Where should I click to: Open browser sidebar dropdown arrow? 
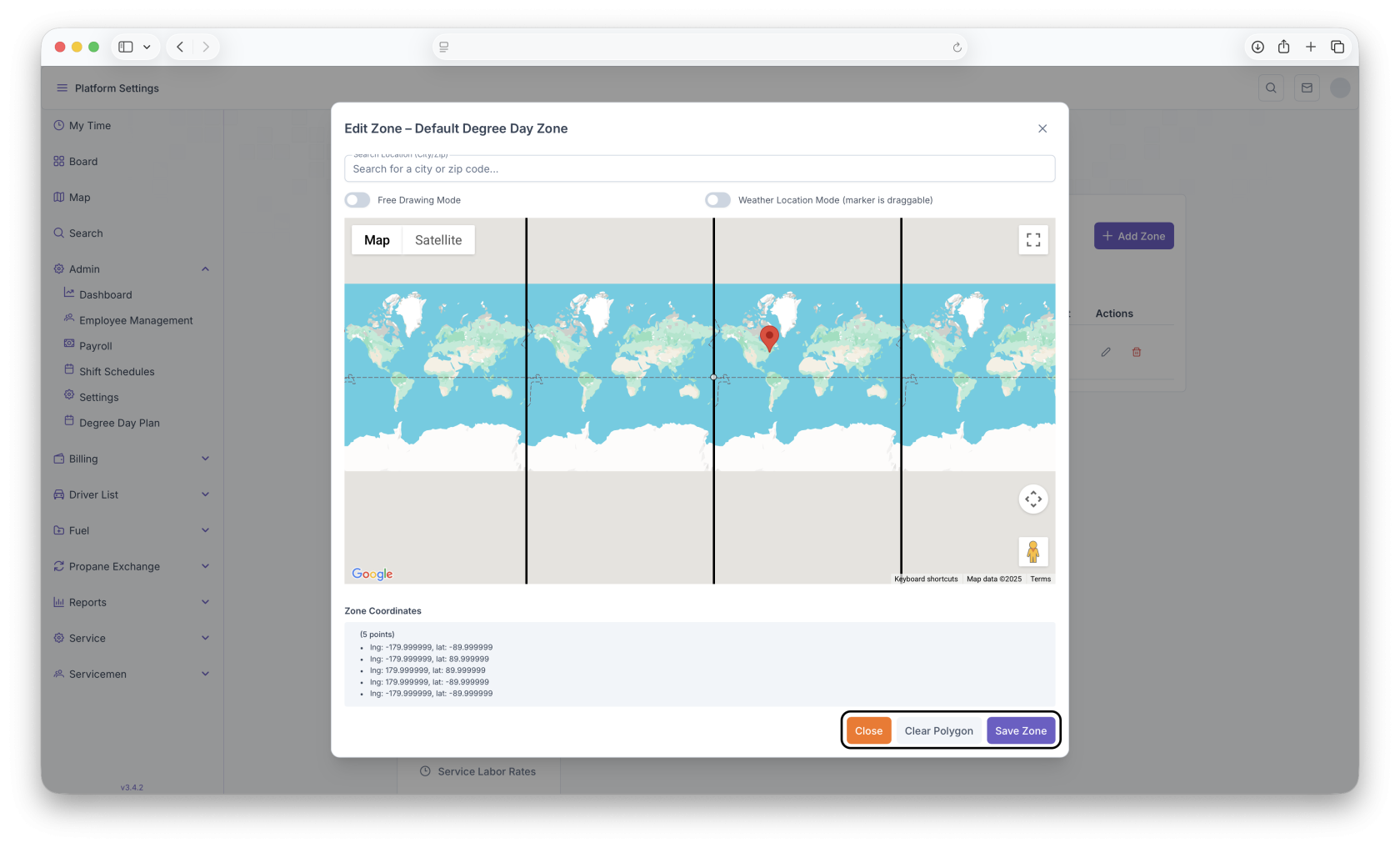147,47
